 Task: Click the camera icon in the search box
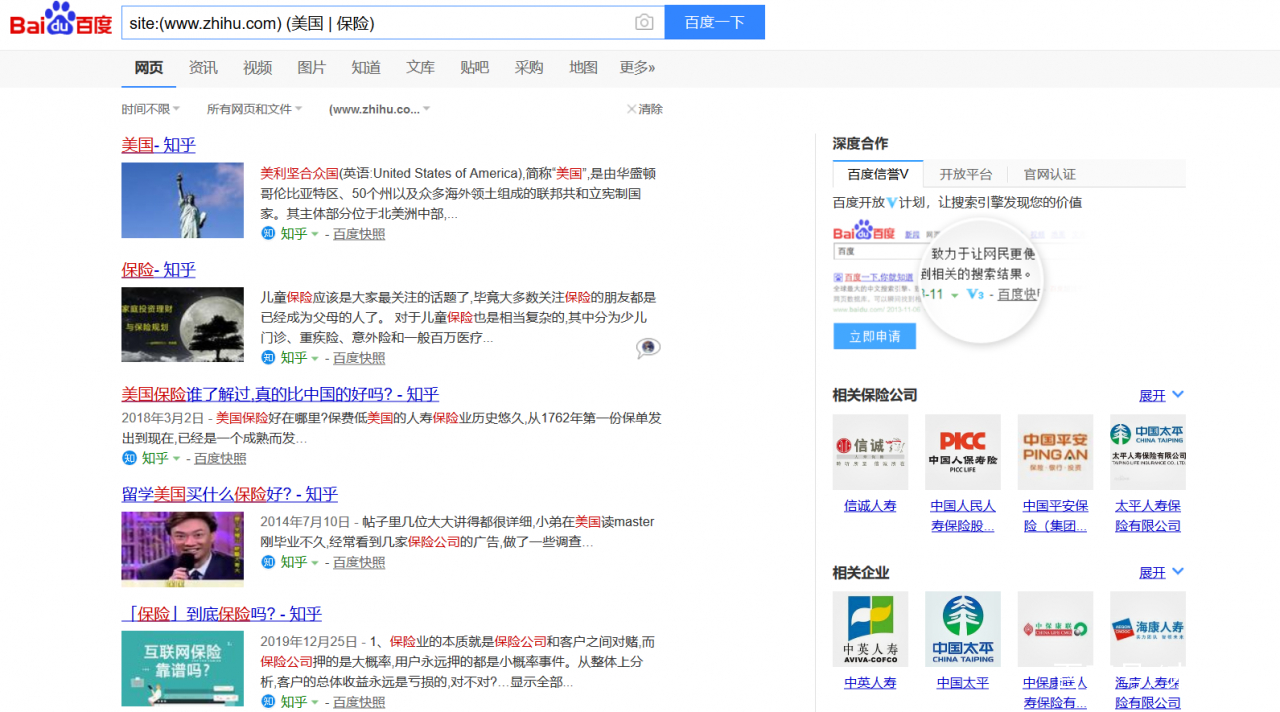pos(644,21)
